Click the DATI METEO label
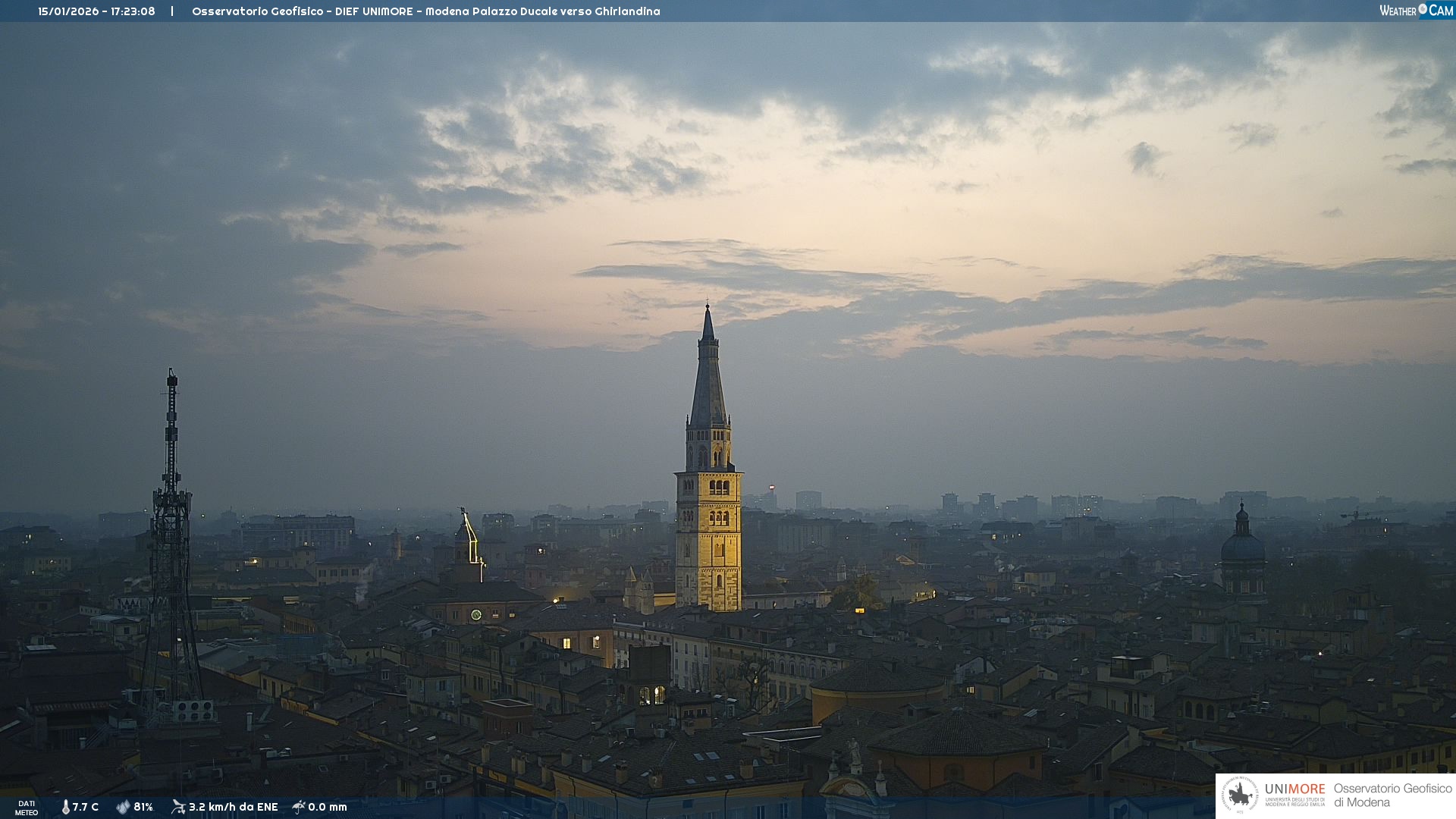Screen dimensions: 1456x819 pyautogui.click(x=27, y=808)
